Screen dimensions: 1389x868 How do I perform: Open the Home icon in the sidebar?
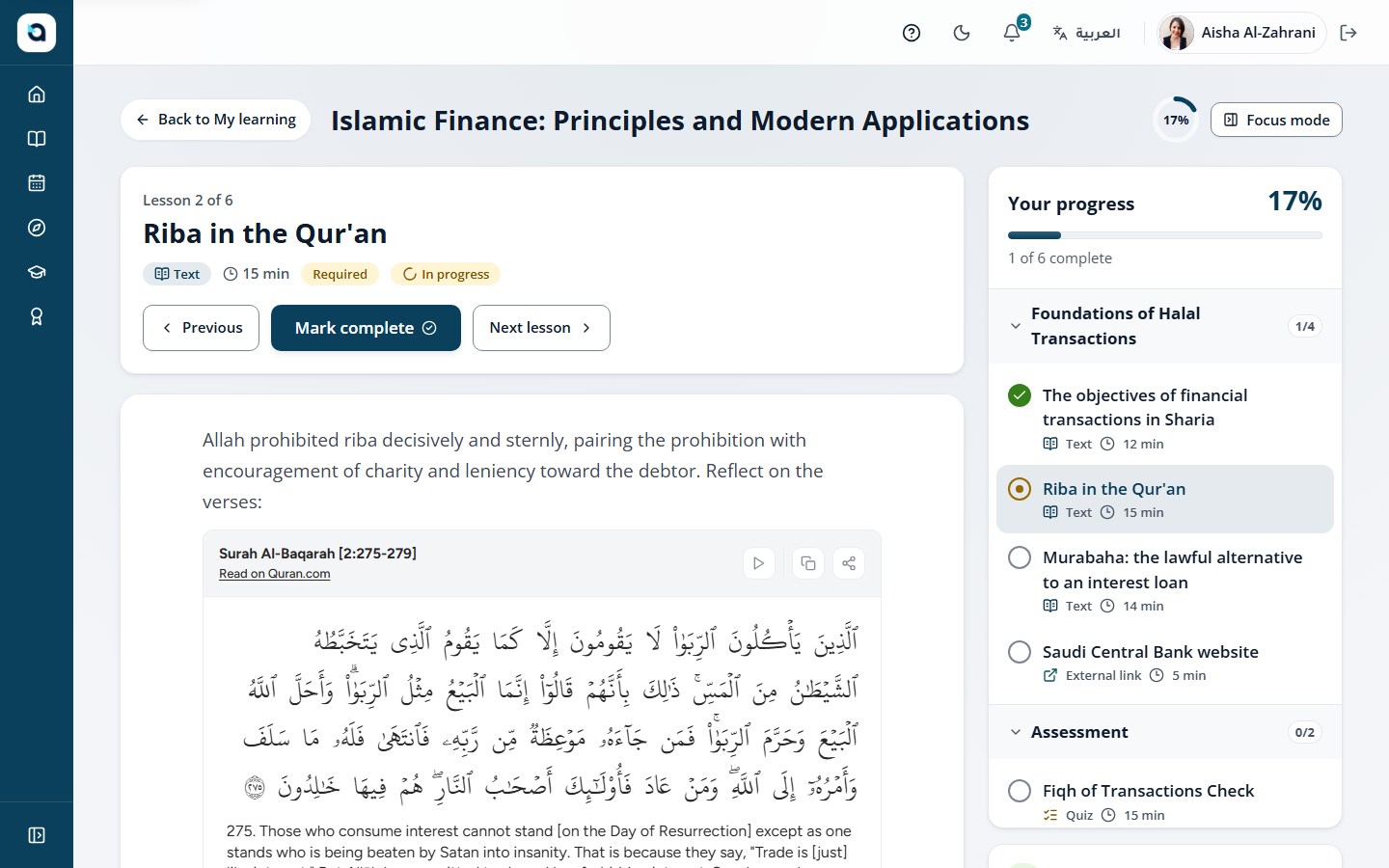(x=37, y=95)
